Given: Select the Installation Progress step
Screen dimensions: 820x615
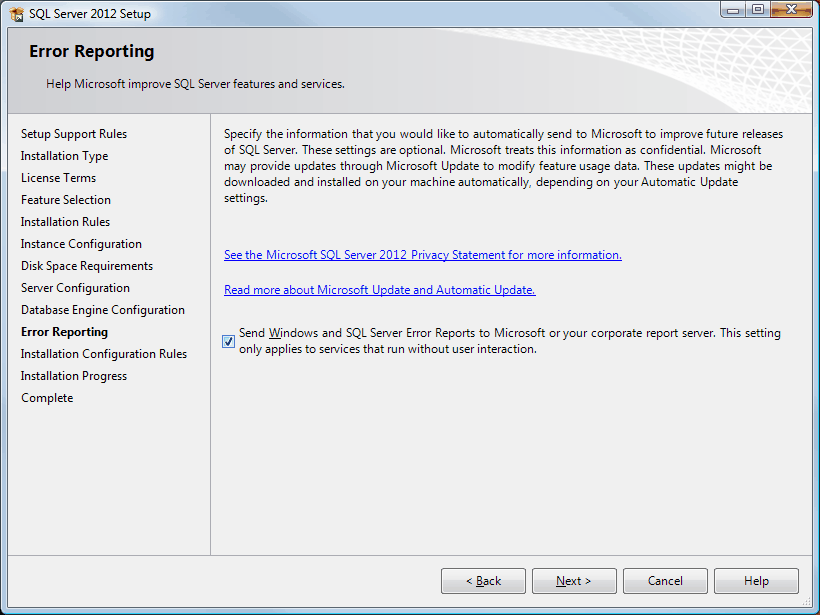Looking at the screenshot, I should click(x=74, y=375).
